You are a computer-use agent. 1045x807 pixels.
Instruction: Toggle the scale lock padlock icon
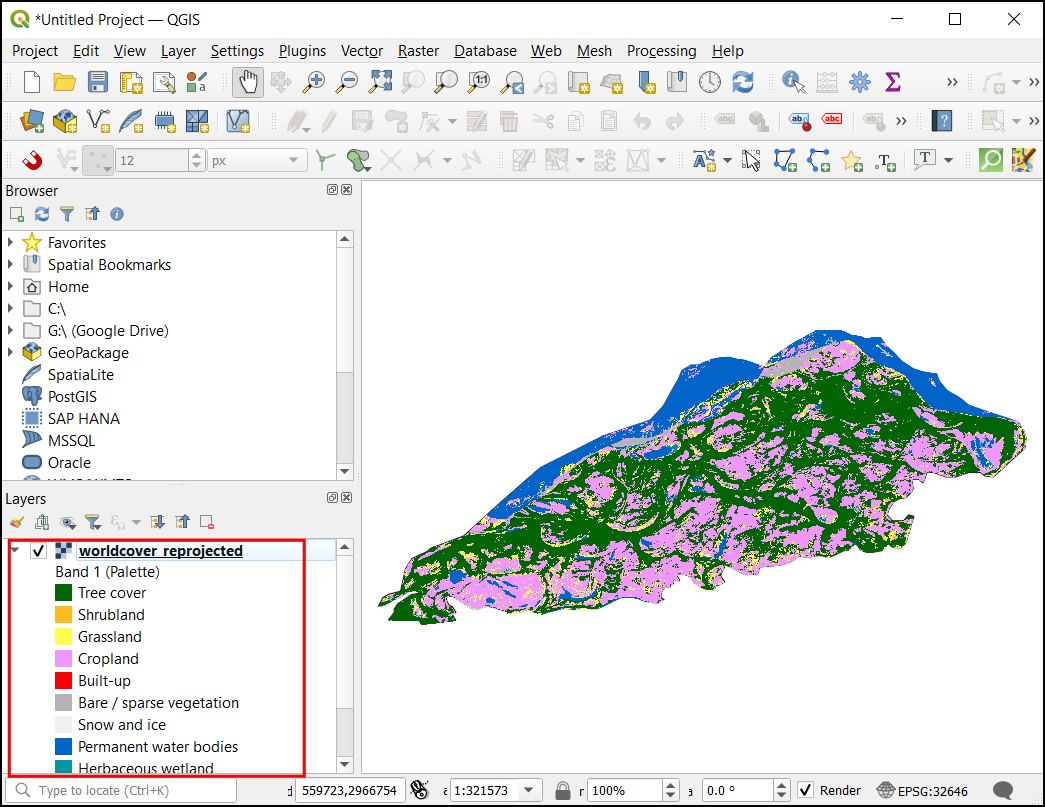pyautogui.click(x=563, y=790)
